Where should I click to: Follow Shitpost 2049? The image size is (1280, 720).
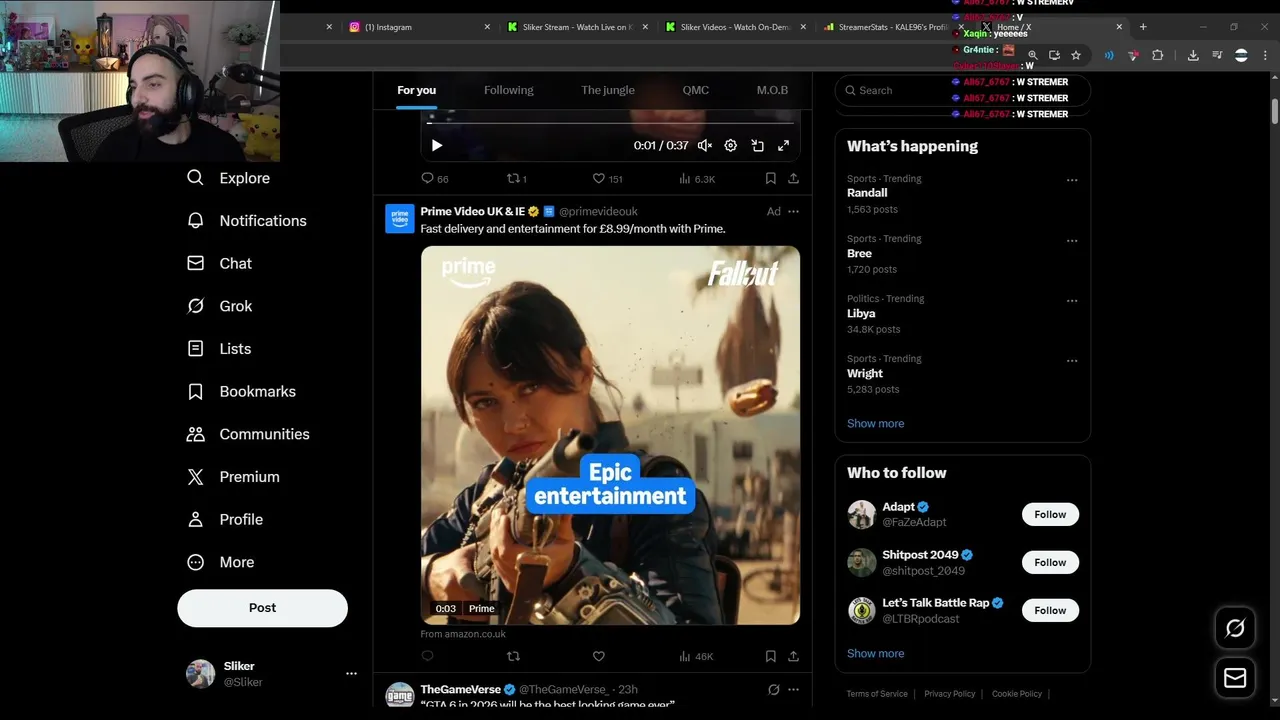[x=1050, y=563]
